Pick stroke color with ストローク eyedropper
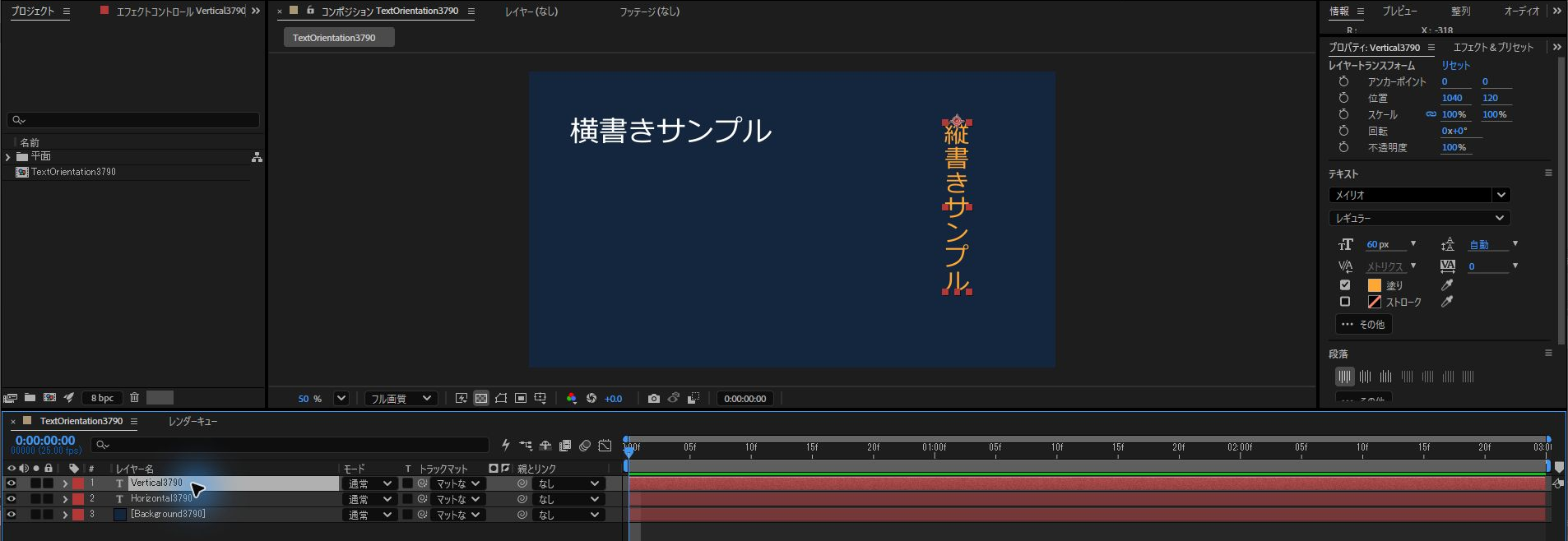The image size is (1568, 541). 1447,302
